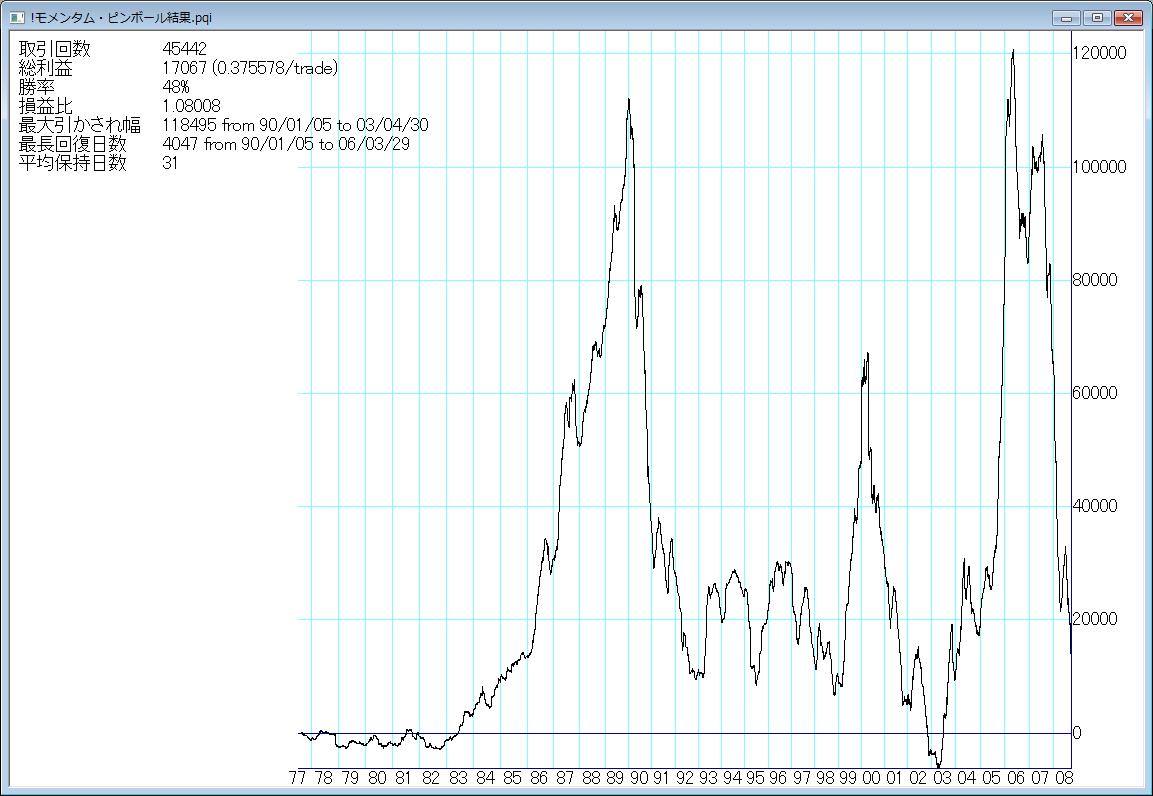Click the 0 label on the vertical axis
The height and width of the screenshot is (796, 1153).
click(1077, 733)
